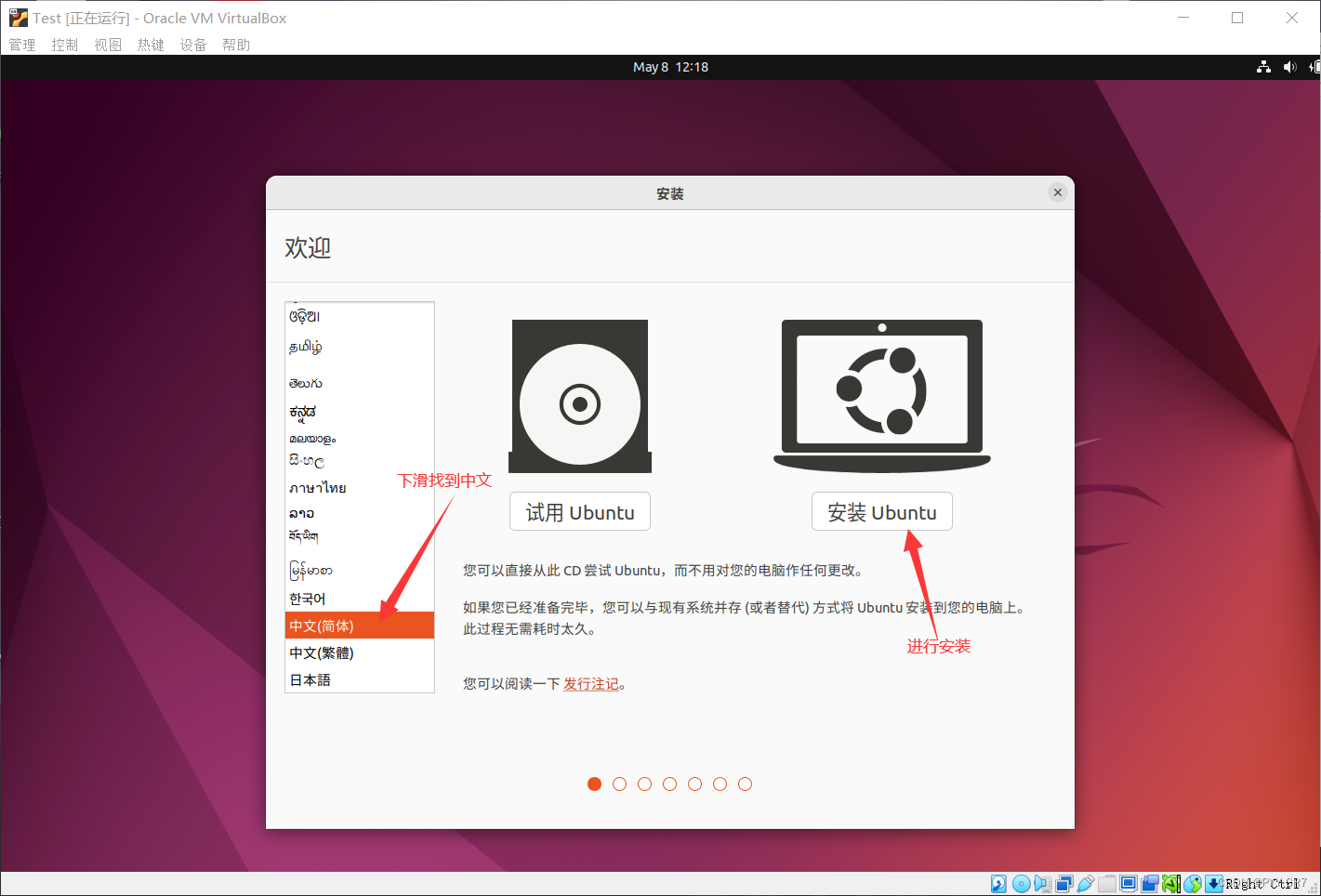Select ଓଡ଼ିଆ in the language list
This screenshot has width=1321, height=896.
click(x=360, y=316)
